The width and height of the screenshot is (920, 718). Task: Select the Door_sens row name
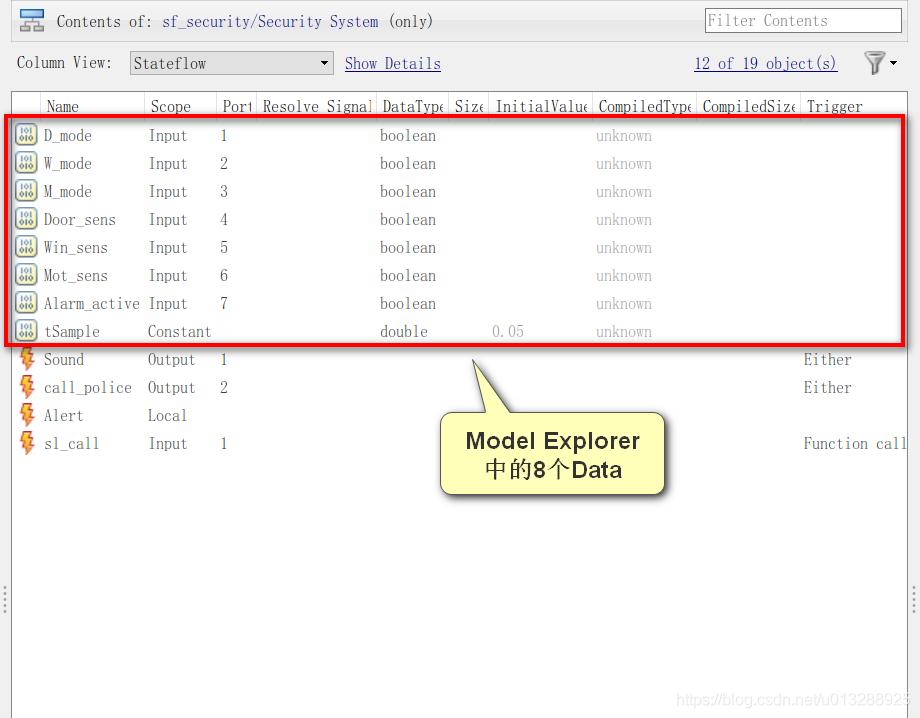[x=80, y=220]
